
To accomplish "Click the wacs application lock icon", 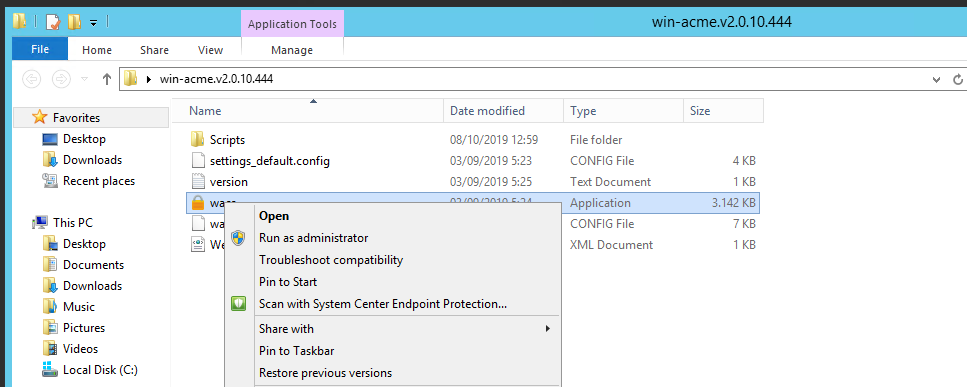I will point(197,202).
